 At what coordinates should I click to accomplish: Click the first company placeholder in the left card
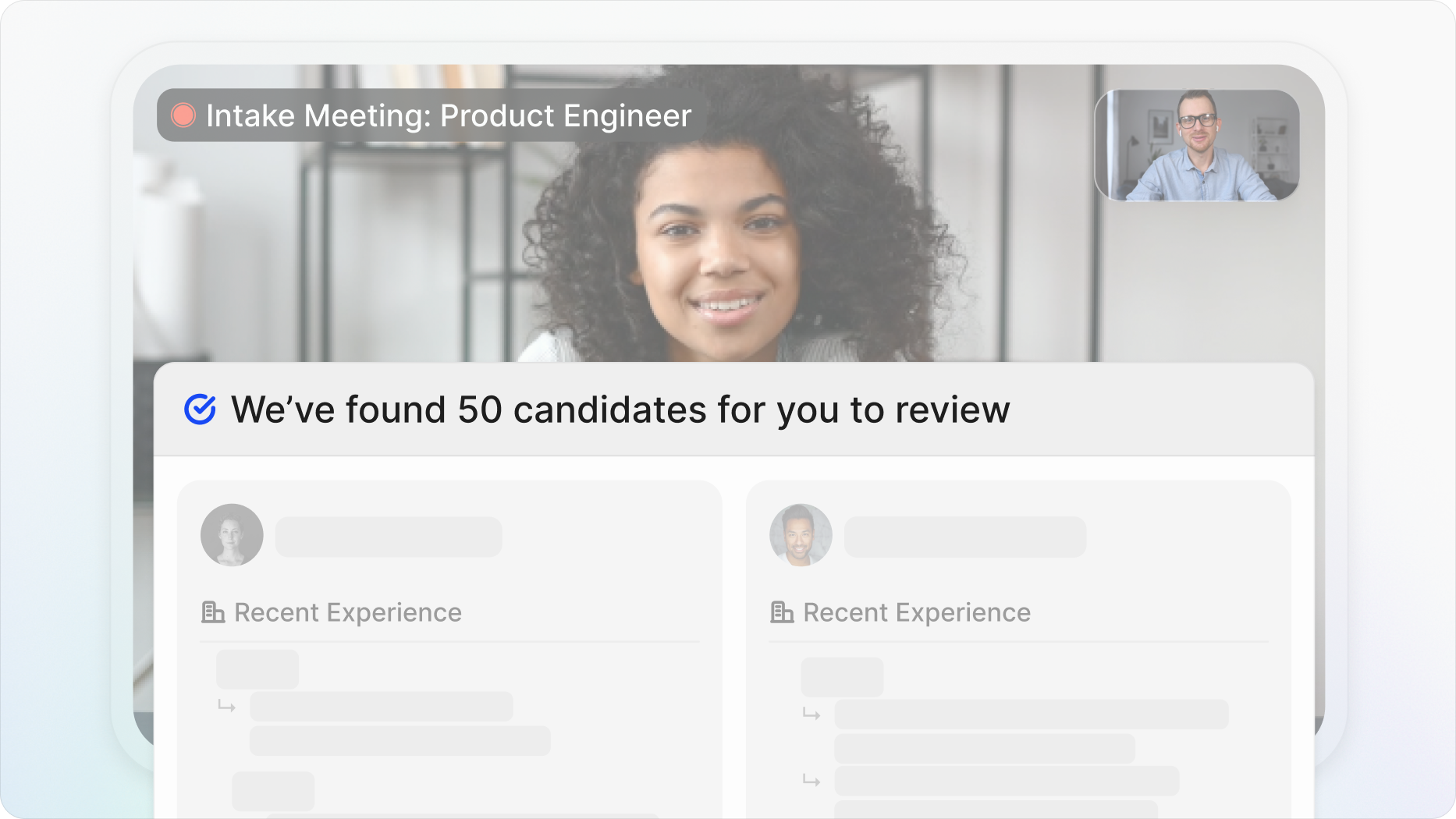point(257,669)
